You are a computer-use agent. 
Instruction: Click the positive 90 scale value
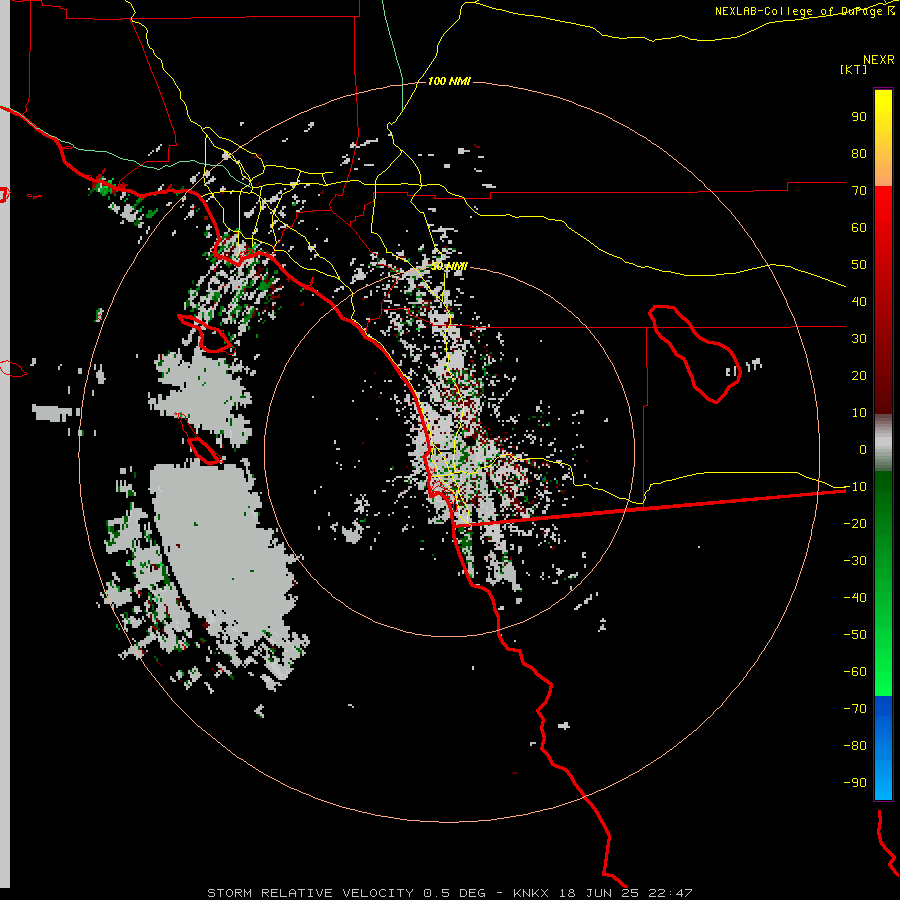(859, 117)
